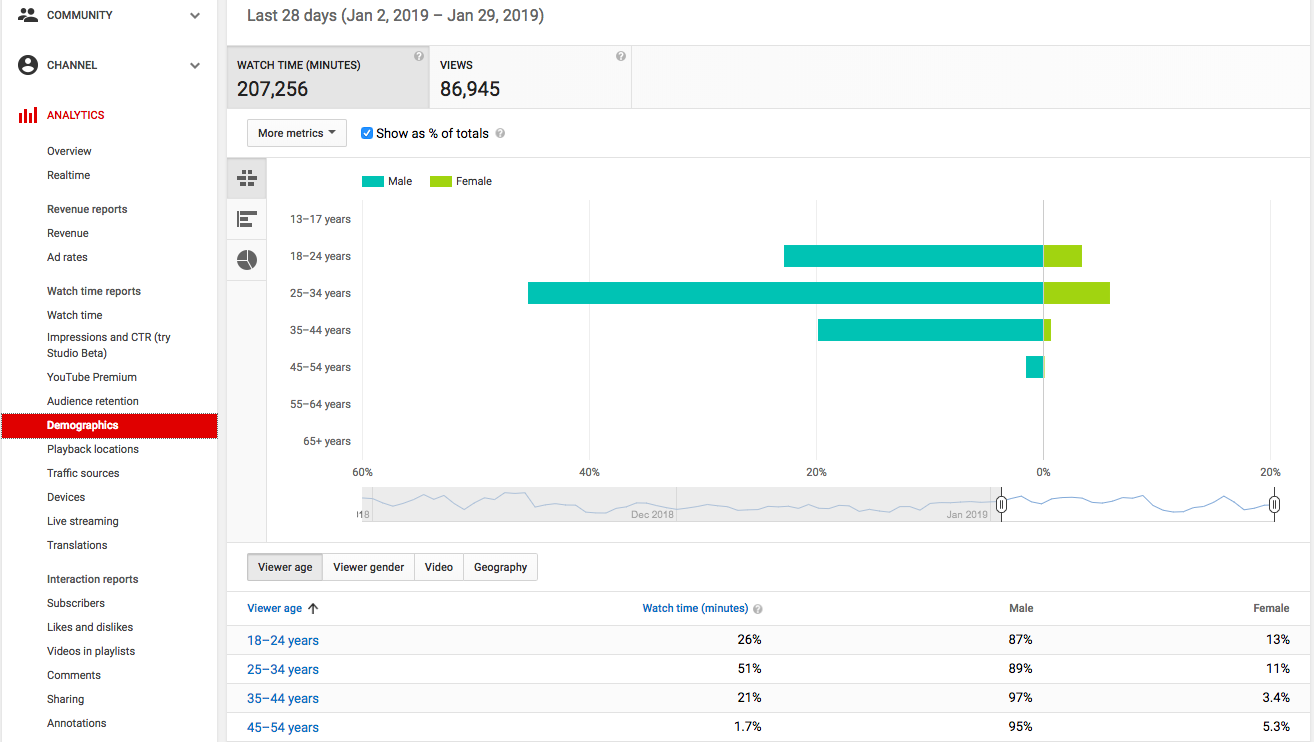Uncheck Show as % of totals

[x=366, y=133]
